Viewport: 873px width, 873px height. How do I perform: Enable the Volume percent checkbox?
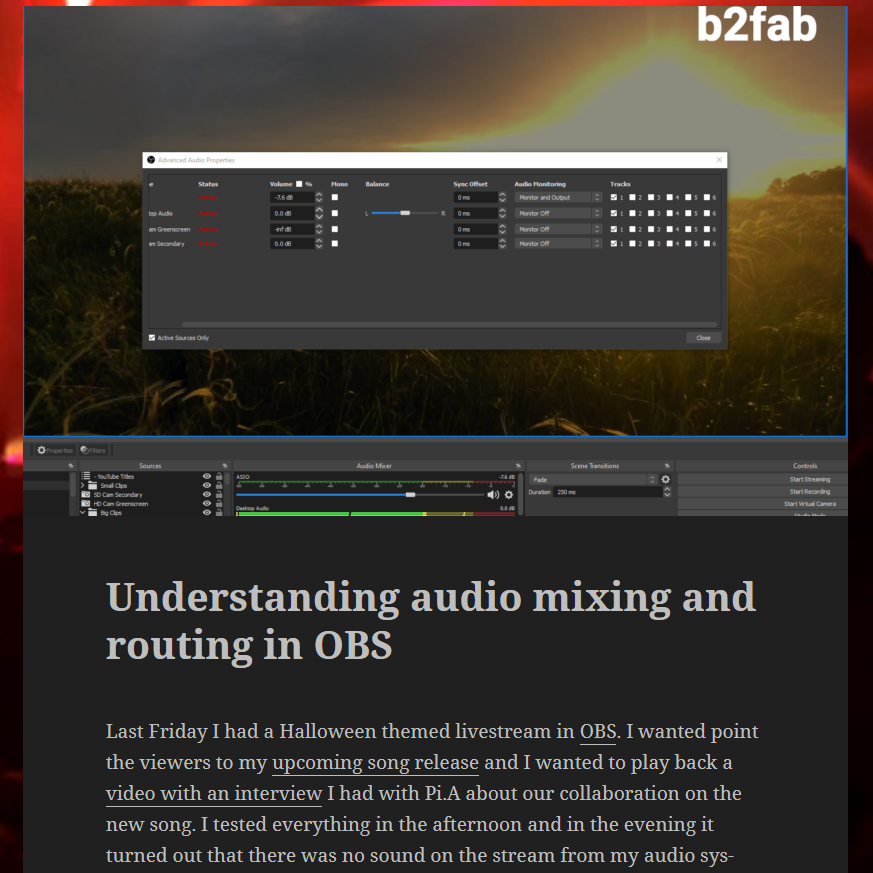[299, 184]
